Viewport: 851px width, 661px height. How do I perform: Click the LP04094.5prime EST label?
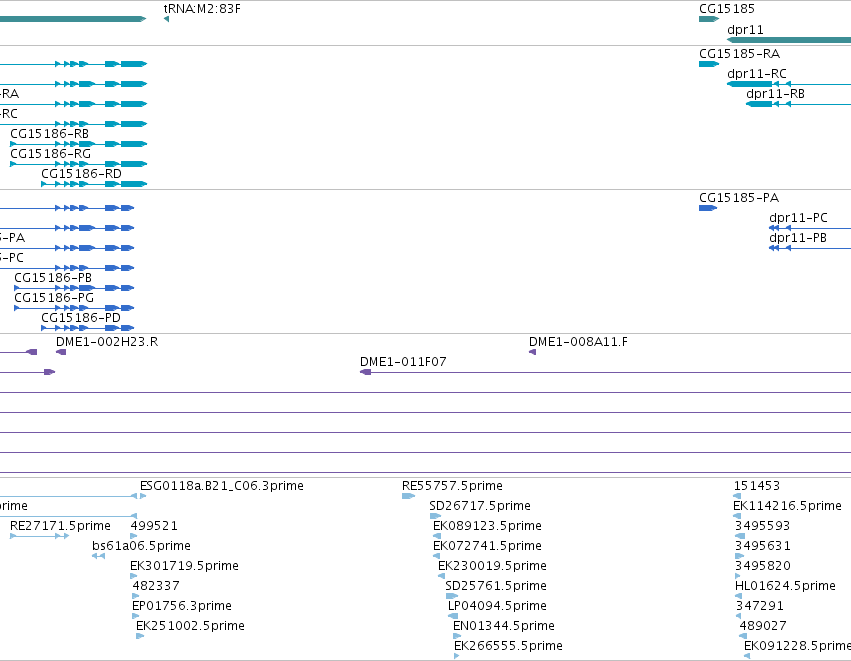(x=497, y=606)
